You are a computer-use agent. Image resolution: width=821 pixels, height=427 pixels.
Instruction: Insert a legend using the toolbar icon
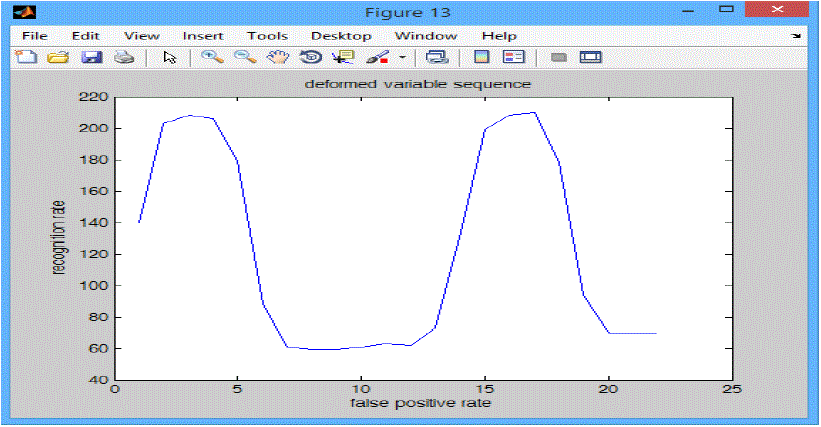(513, 57)
